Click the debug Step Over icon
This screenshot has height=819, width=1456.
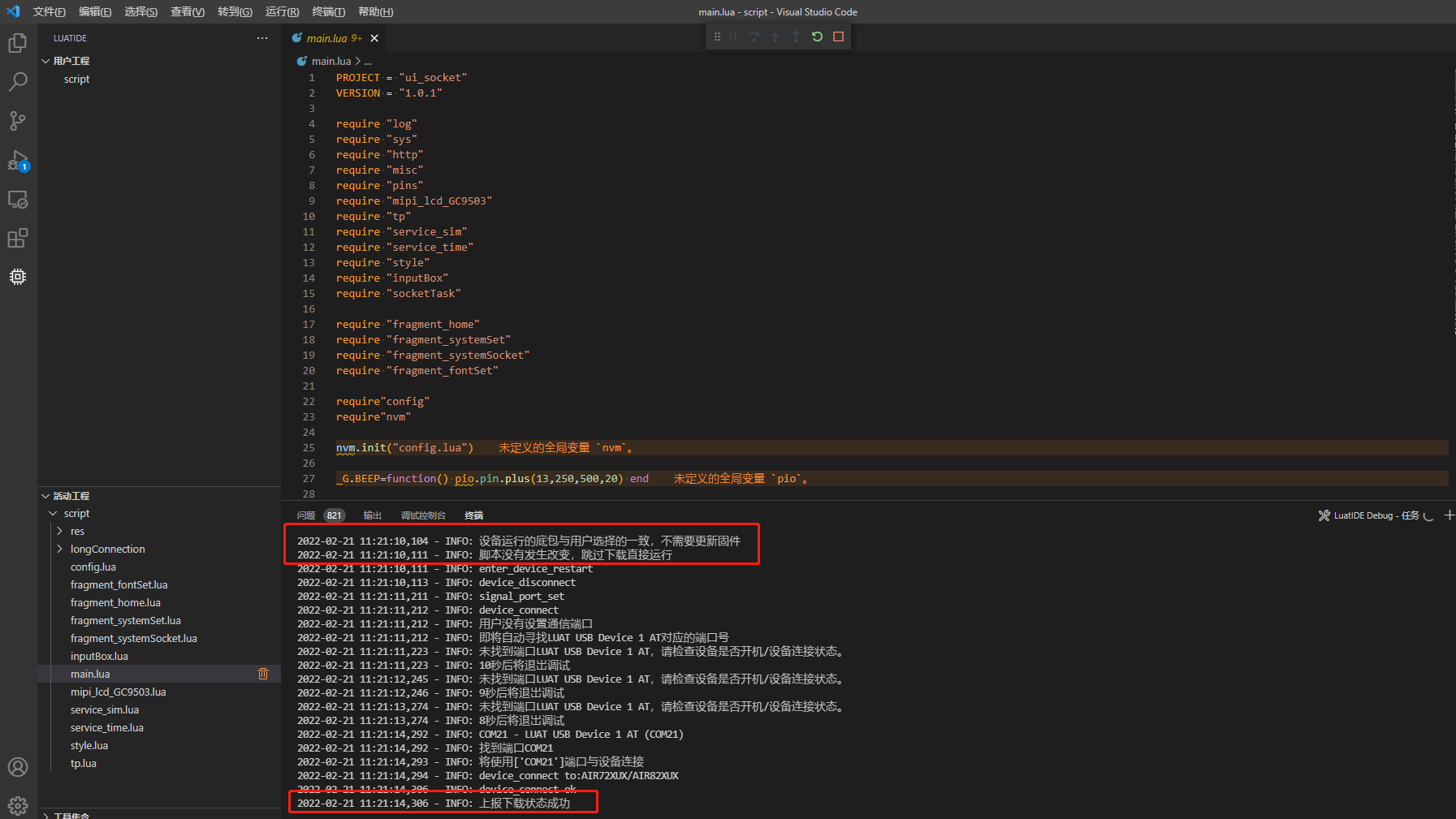tap(754, 37)
